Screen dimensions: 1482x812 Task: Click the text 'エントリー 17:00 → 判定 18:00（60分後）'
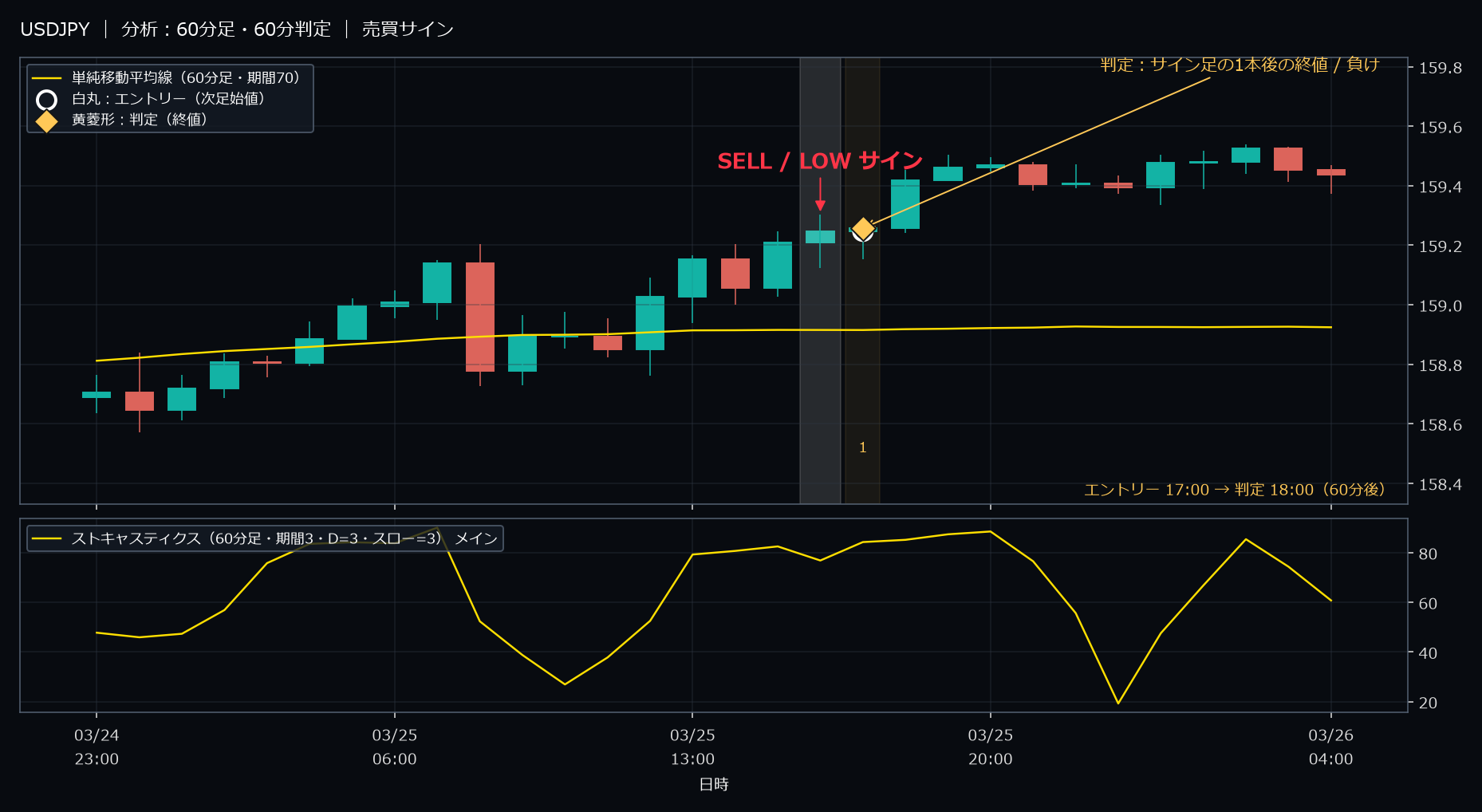[1237, 489]
